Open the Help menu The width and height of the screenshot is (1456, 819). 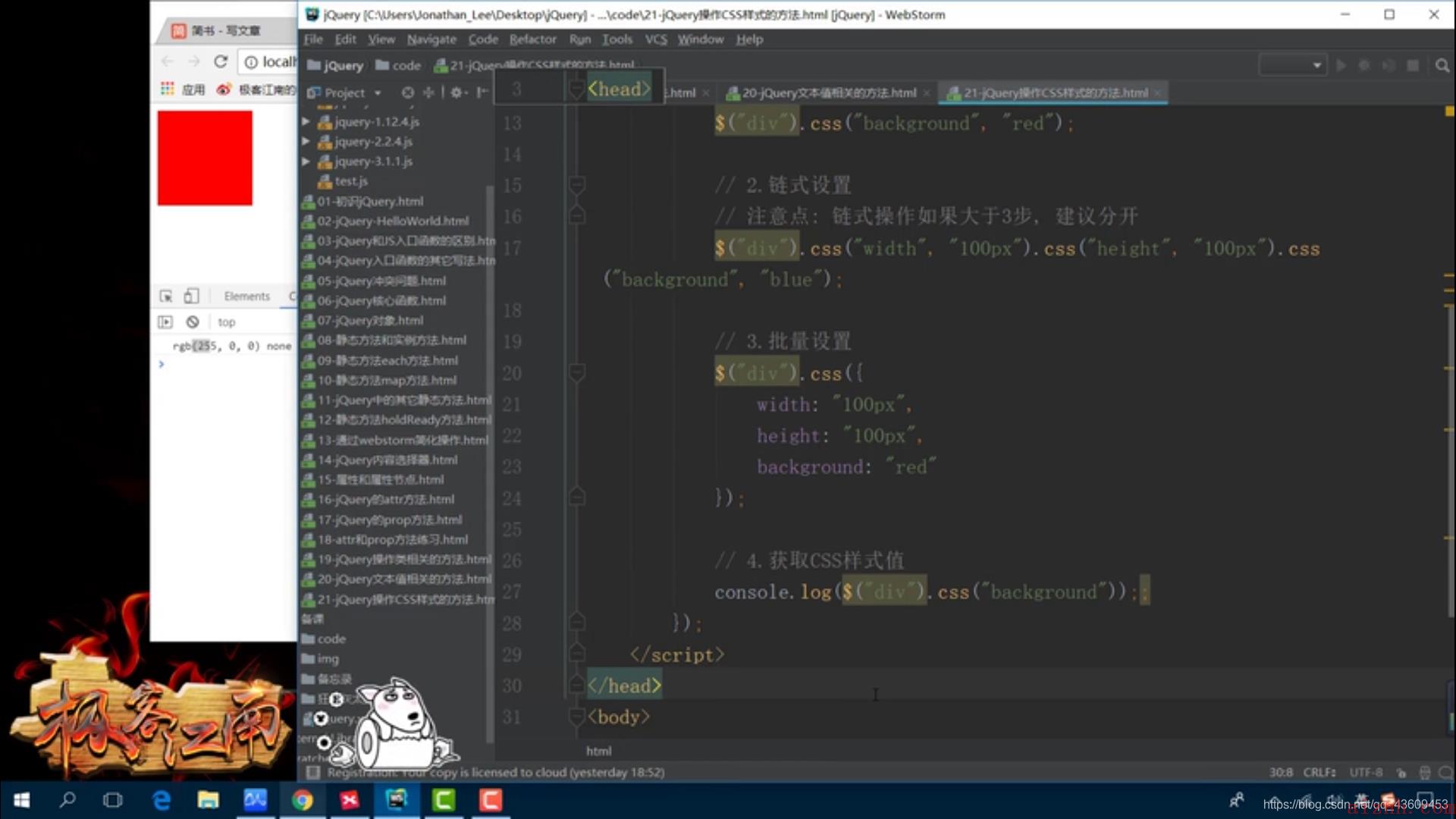click(x=749, y=39)
